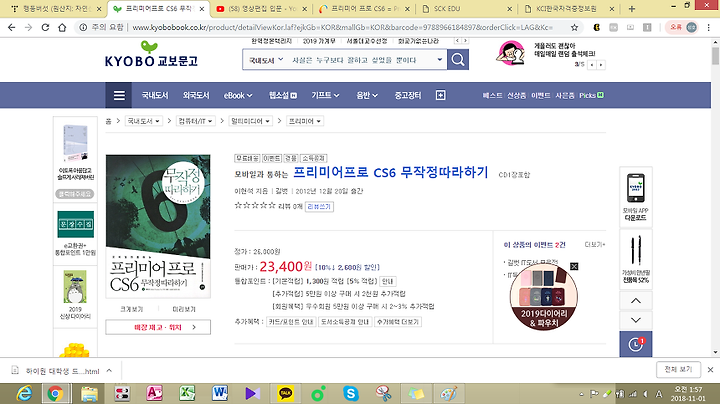Open Word from taskbar

coord(220,393)
